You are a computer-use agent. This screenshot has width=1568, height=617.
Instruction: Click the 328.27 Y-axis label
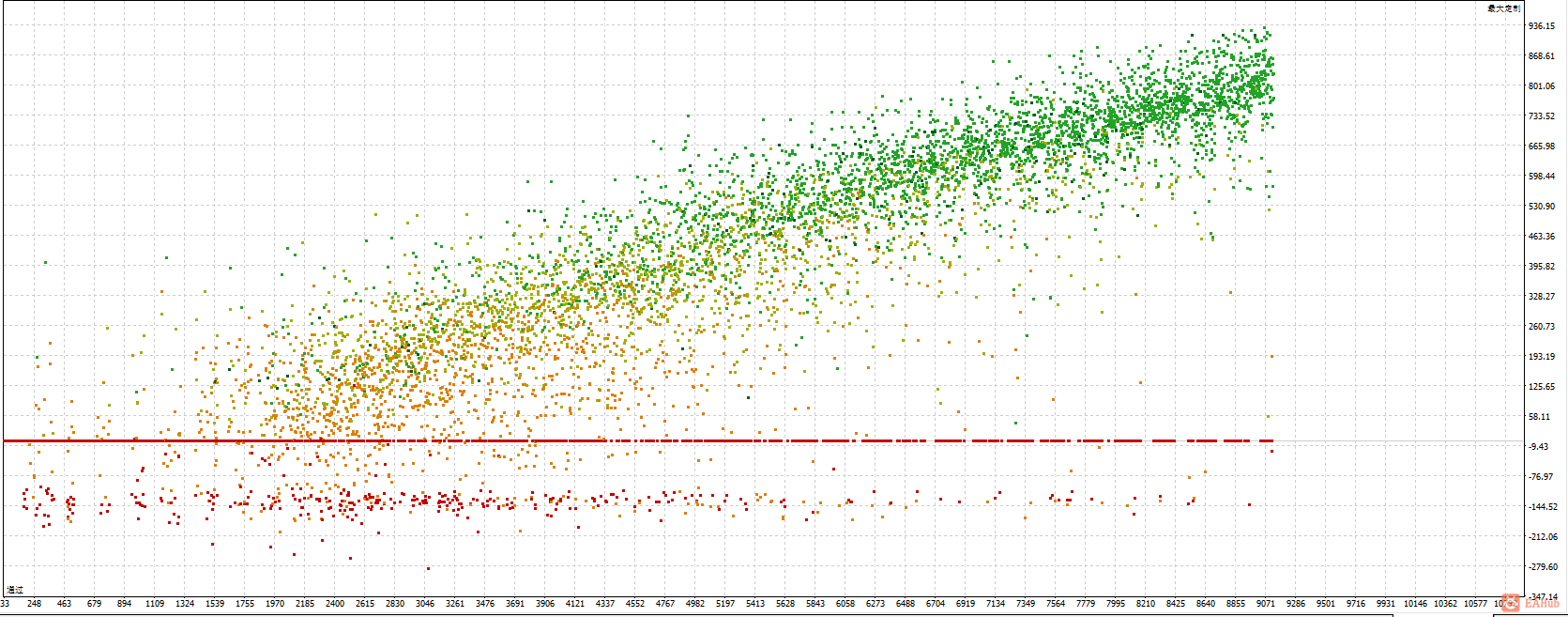[1542, 297]
